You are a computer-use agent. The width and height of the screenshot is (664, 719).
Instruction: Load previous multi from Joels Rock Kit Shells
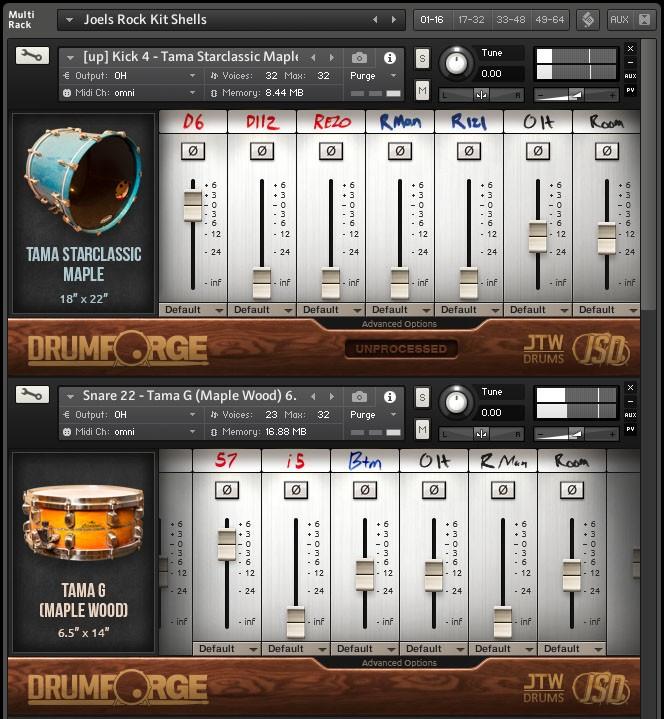(x=375, y=20)
